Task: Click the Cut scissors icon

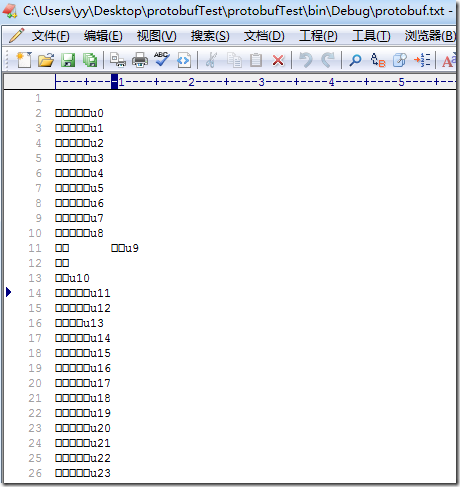Action: coord(211,60)
